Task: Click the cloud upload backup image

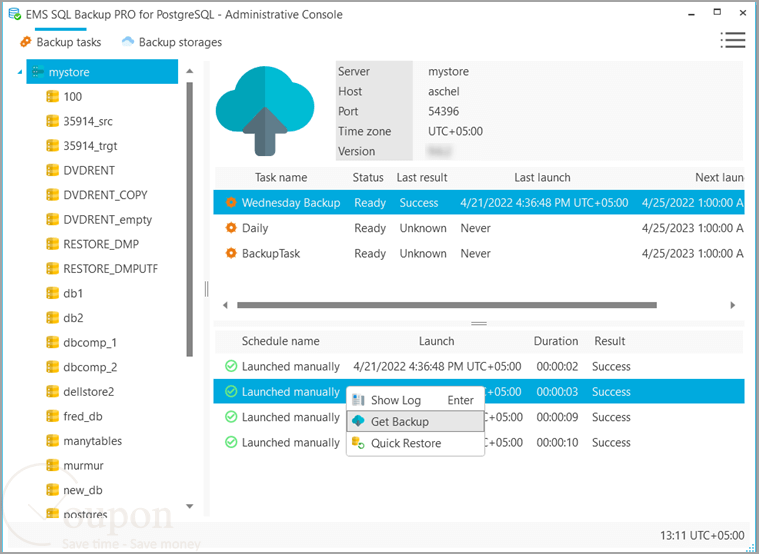Action: pyautogui.click(x=265, y=111)
